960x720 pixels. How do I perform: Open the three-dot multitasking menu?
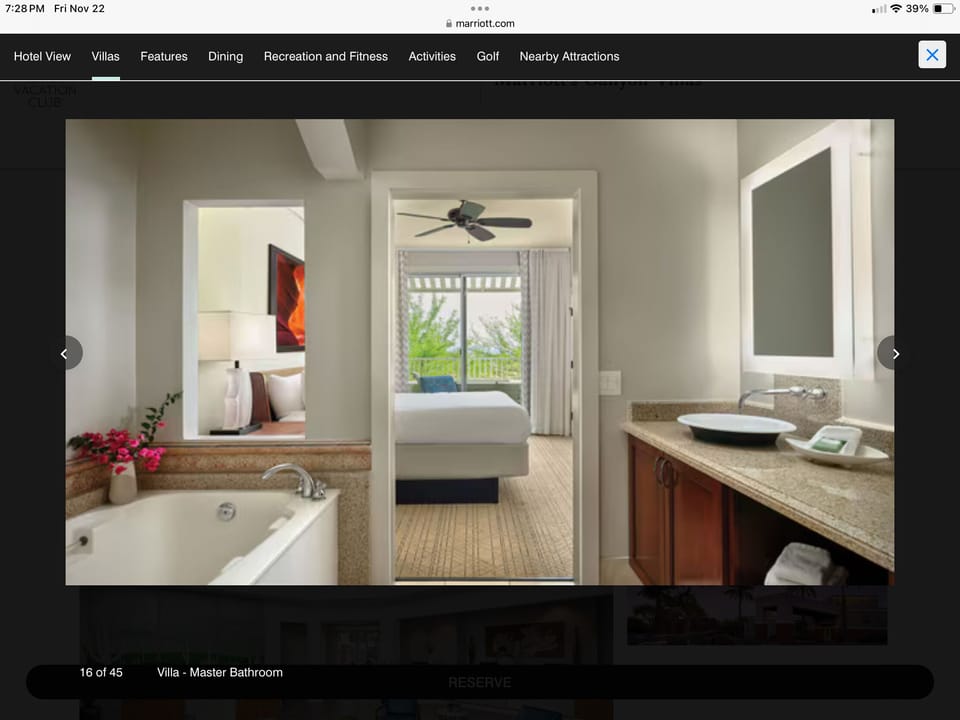(480, 9)
